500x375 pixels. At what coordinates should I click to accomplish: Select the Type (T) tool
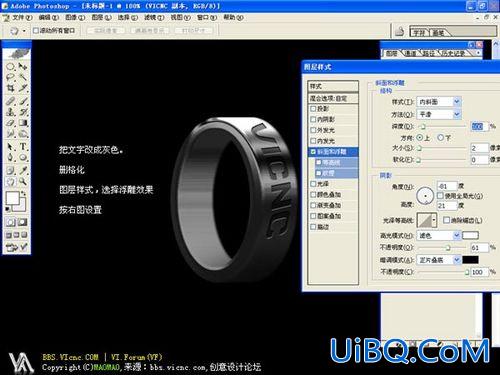pyautogui.click(x=23, y=146)
